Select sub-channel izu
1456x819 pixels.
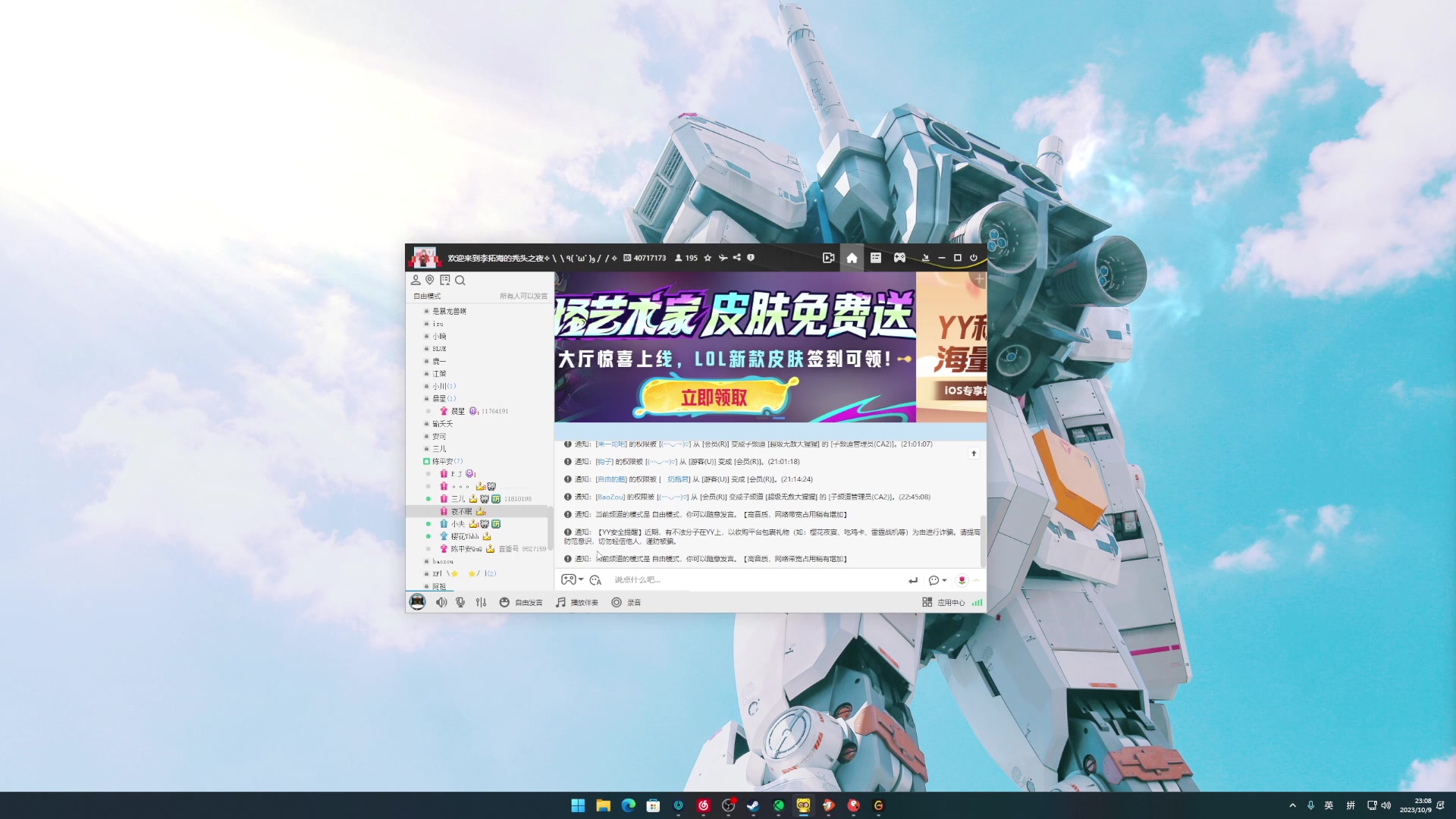(438, 324)
